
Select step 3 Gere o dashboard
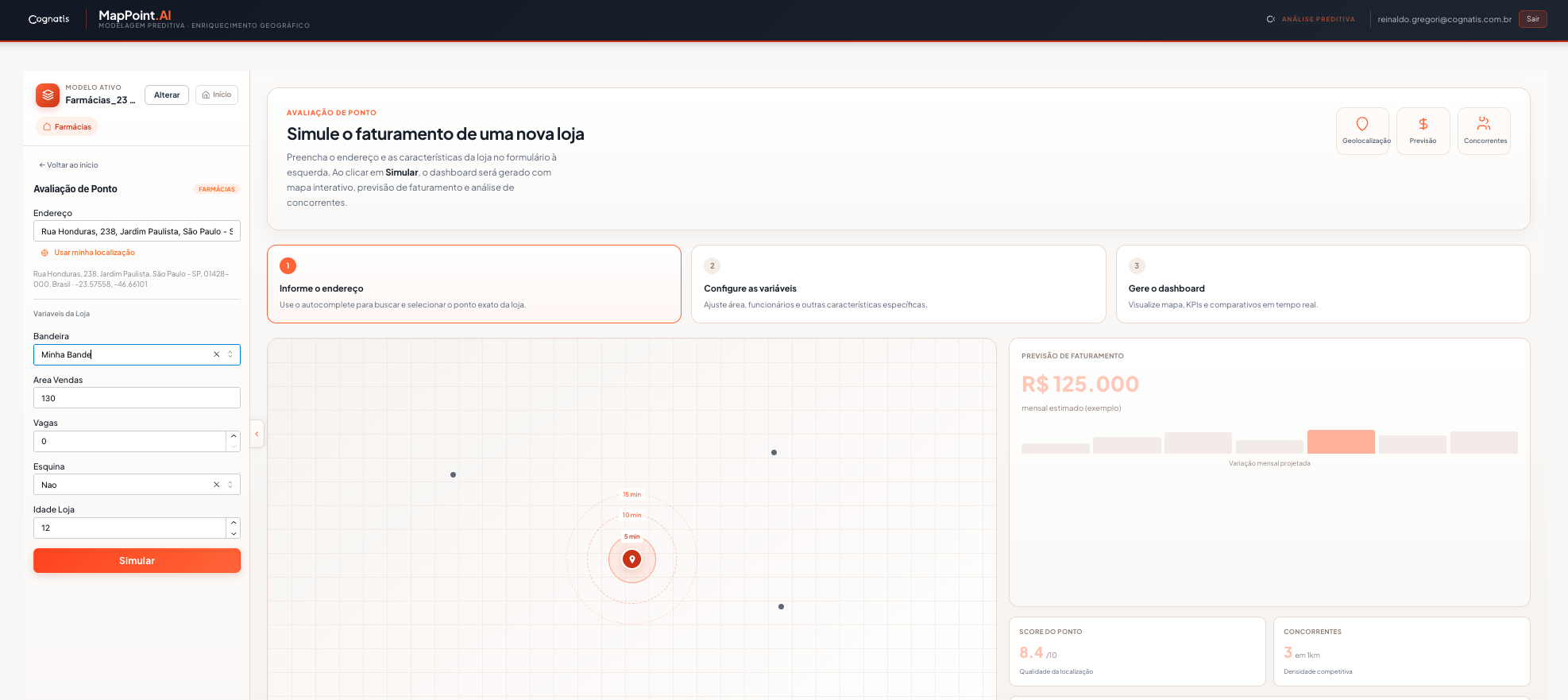point(1323,284)
